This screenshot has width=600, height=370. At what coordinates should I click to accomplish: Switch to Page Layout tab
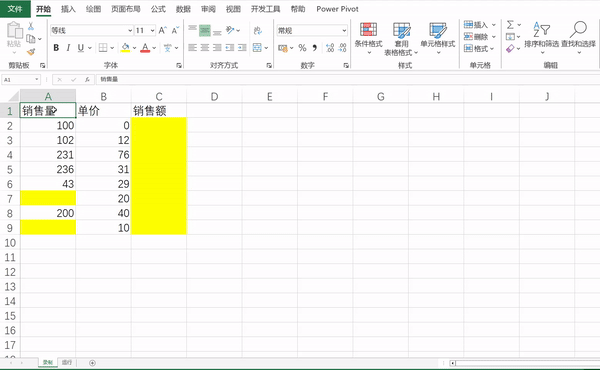(x=126, y=9)
